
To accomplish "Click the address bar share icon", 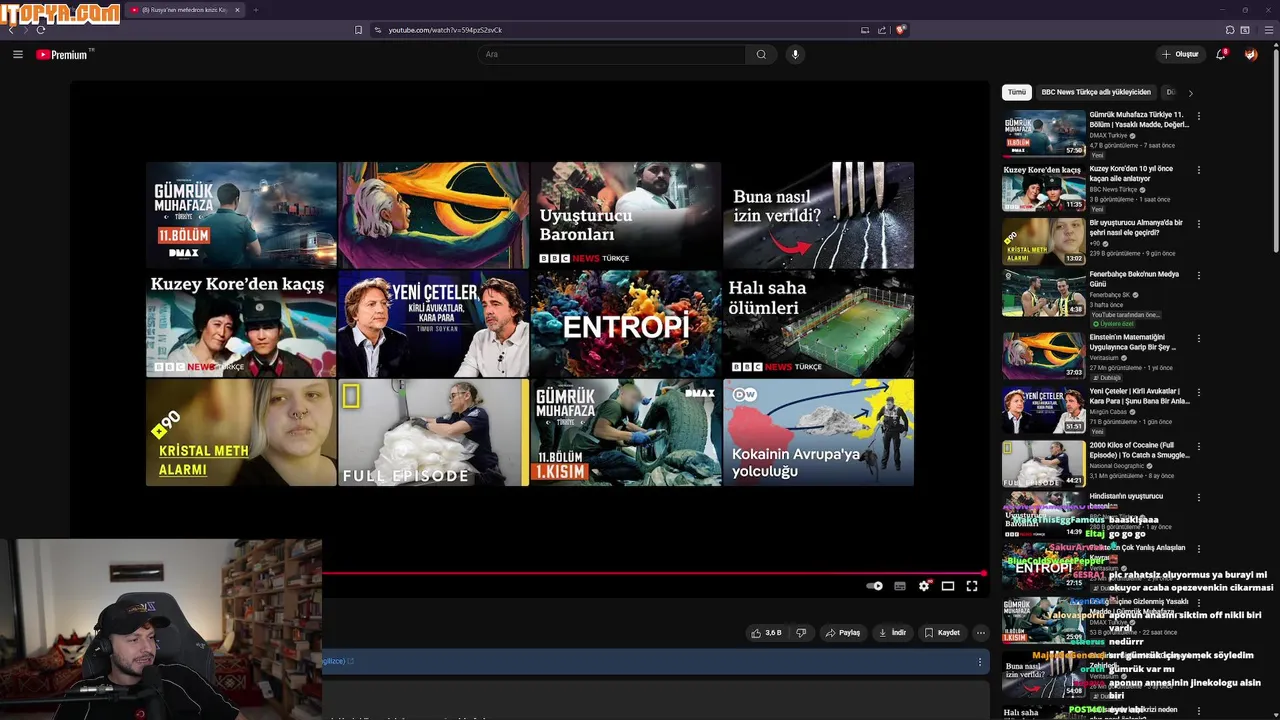I will tap(882, 30).
